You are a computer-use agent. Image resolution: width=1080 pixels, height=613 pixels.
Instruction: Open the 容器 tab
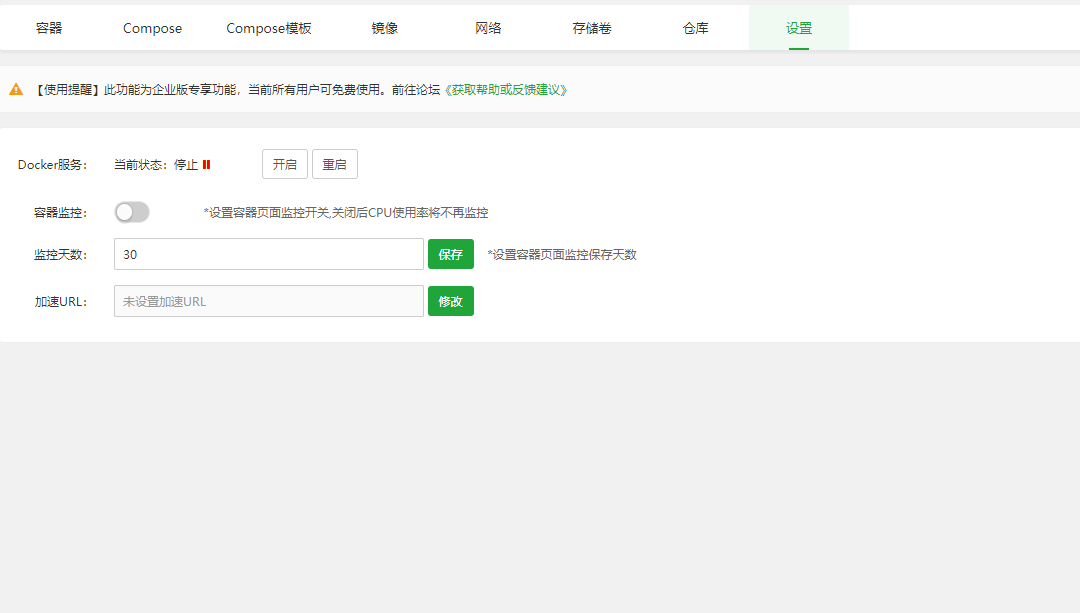click(x=49, y=28)
